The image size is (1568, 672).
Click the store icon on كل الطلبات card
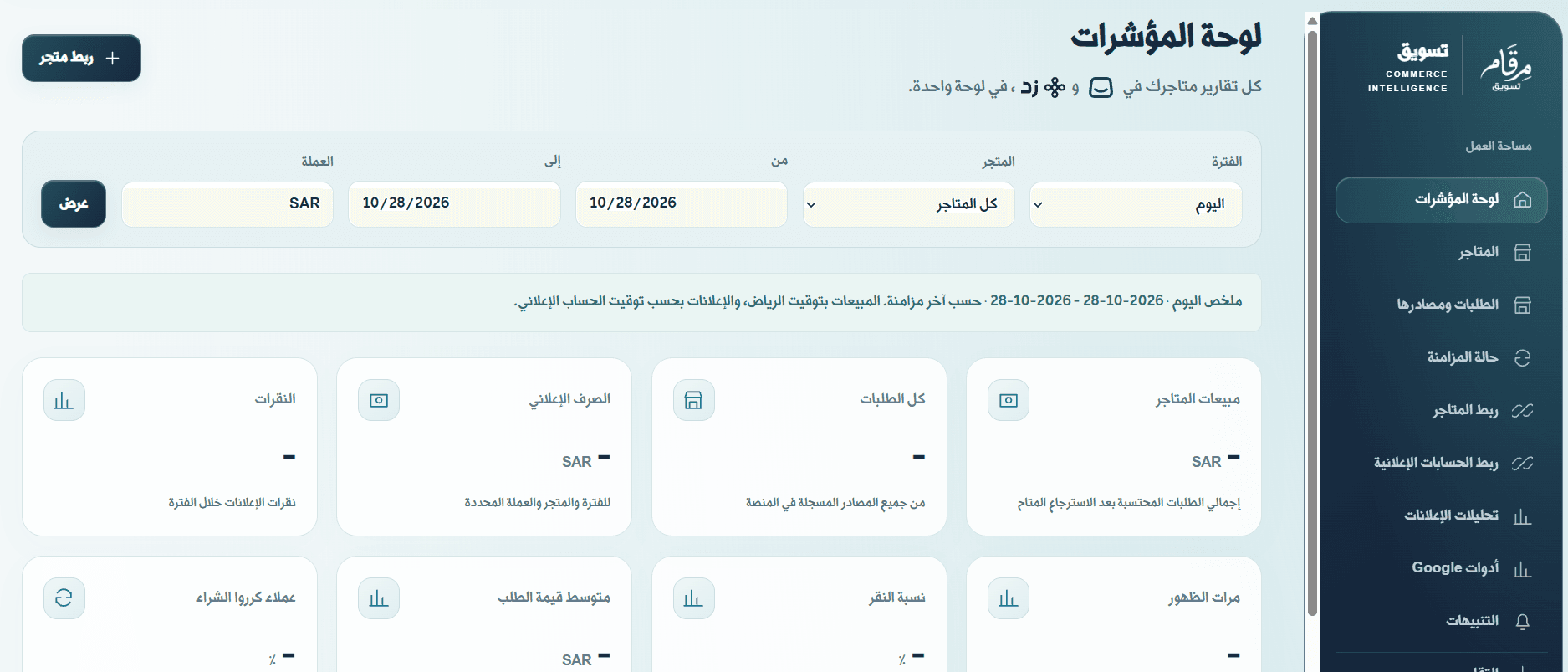tap(693, 400)
